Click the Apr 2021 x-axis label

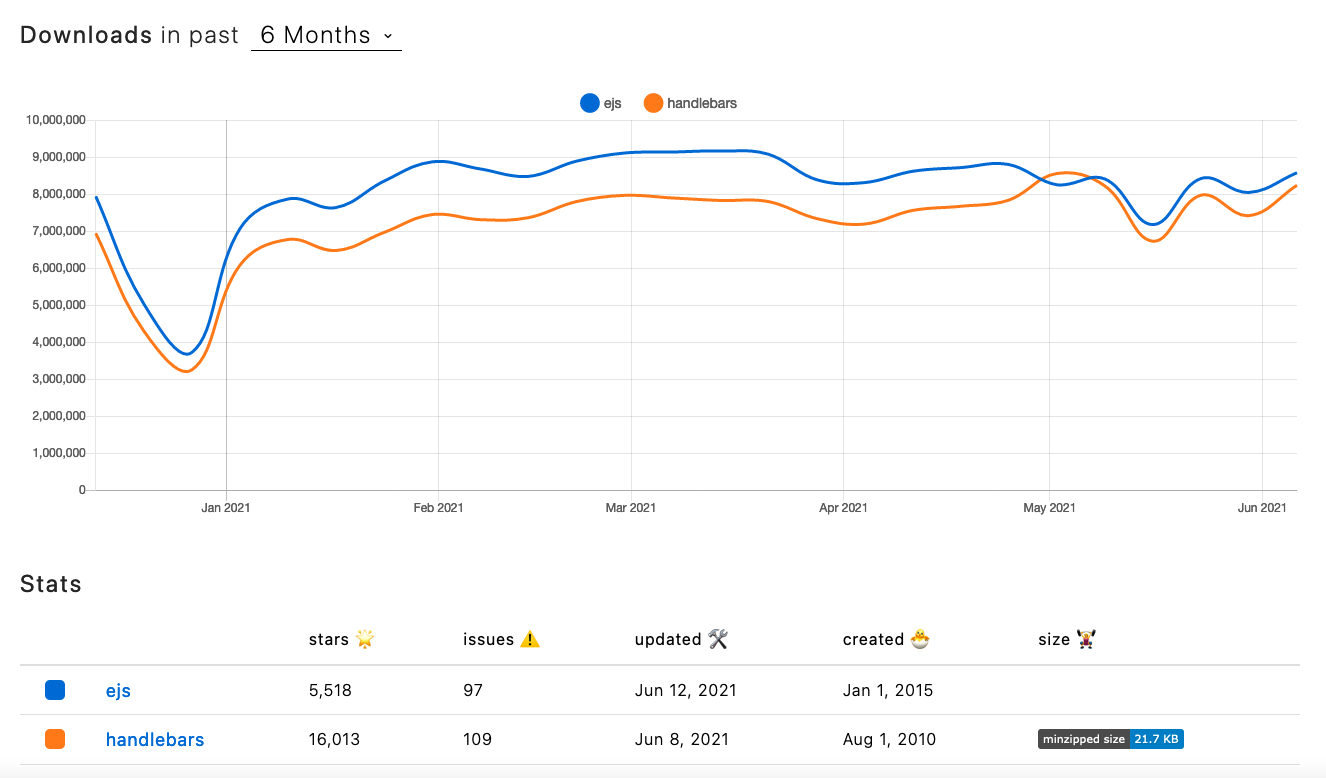click(x=843, y=508)
